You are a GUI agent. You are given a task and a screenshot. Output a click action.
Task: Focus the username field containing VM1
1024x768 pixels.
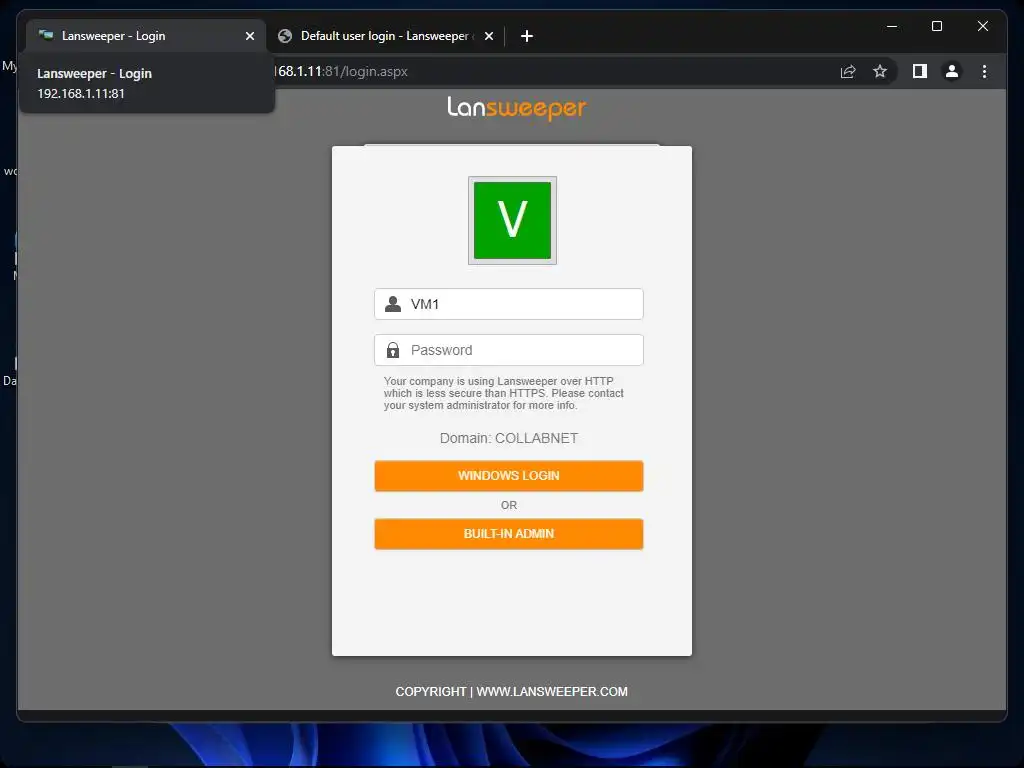click(508, 304)
